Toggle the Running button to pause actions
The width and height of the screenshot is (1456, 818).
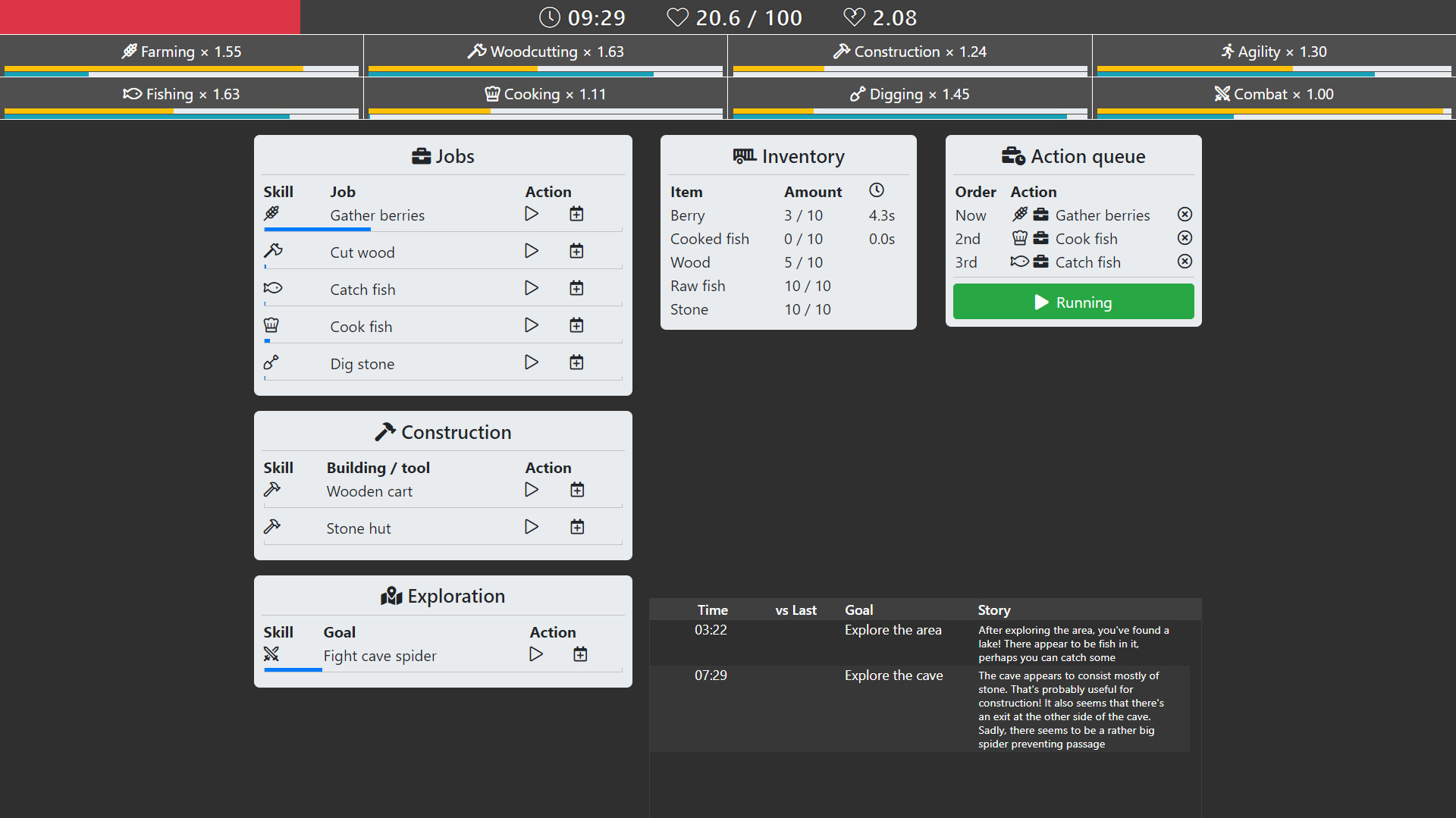[1073, 301]
